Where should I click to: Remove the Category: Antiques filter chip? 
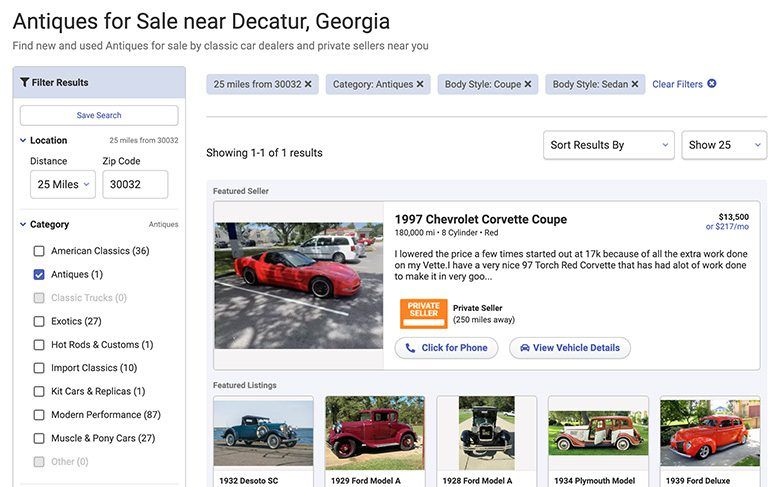[x=420, y=85]
